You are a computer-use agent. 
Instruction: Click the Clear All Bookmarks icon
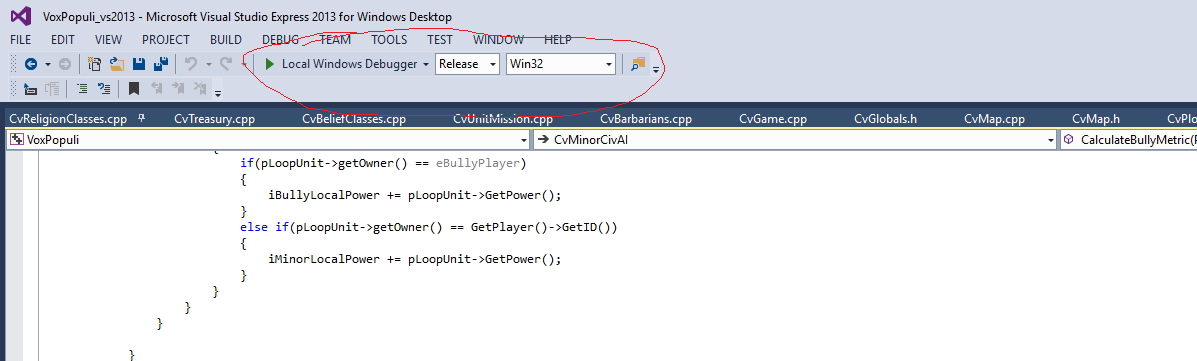tap(200, 89)
